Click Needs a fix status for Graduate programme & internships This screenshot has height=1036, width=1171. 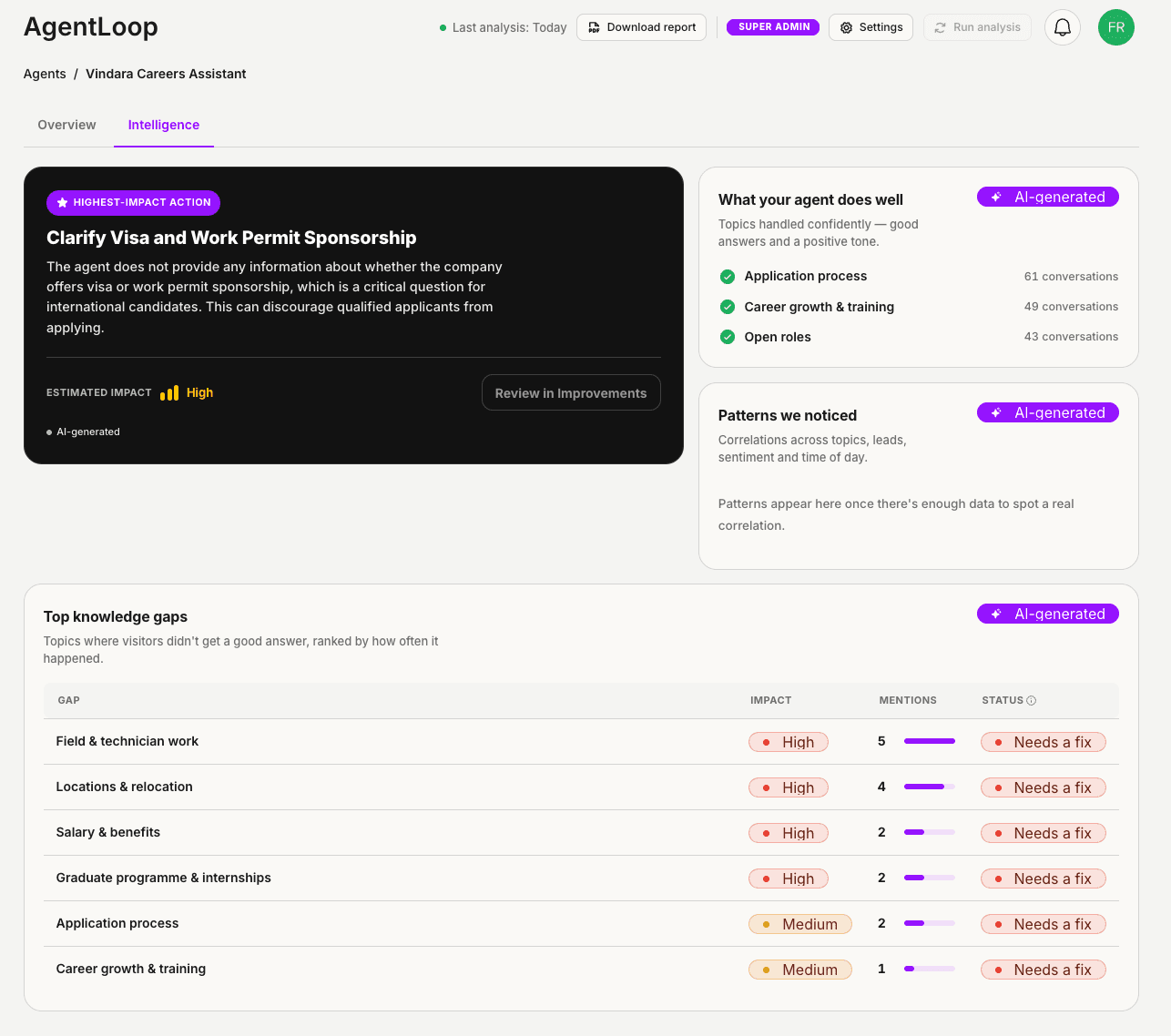(1044, 879)
